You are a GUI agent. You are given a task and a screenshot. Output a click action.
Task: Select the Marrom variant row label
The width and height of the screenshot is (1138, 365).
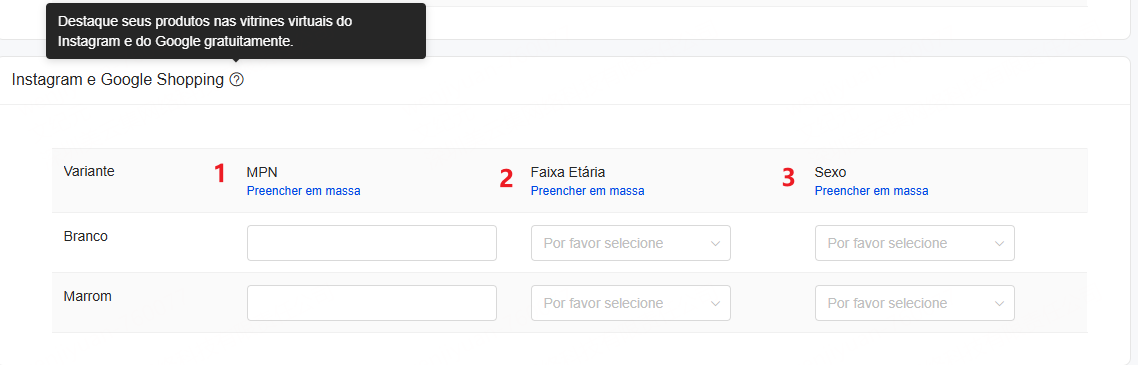pyautogui.click(x=87, y=296)
